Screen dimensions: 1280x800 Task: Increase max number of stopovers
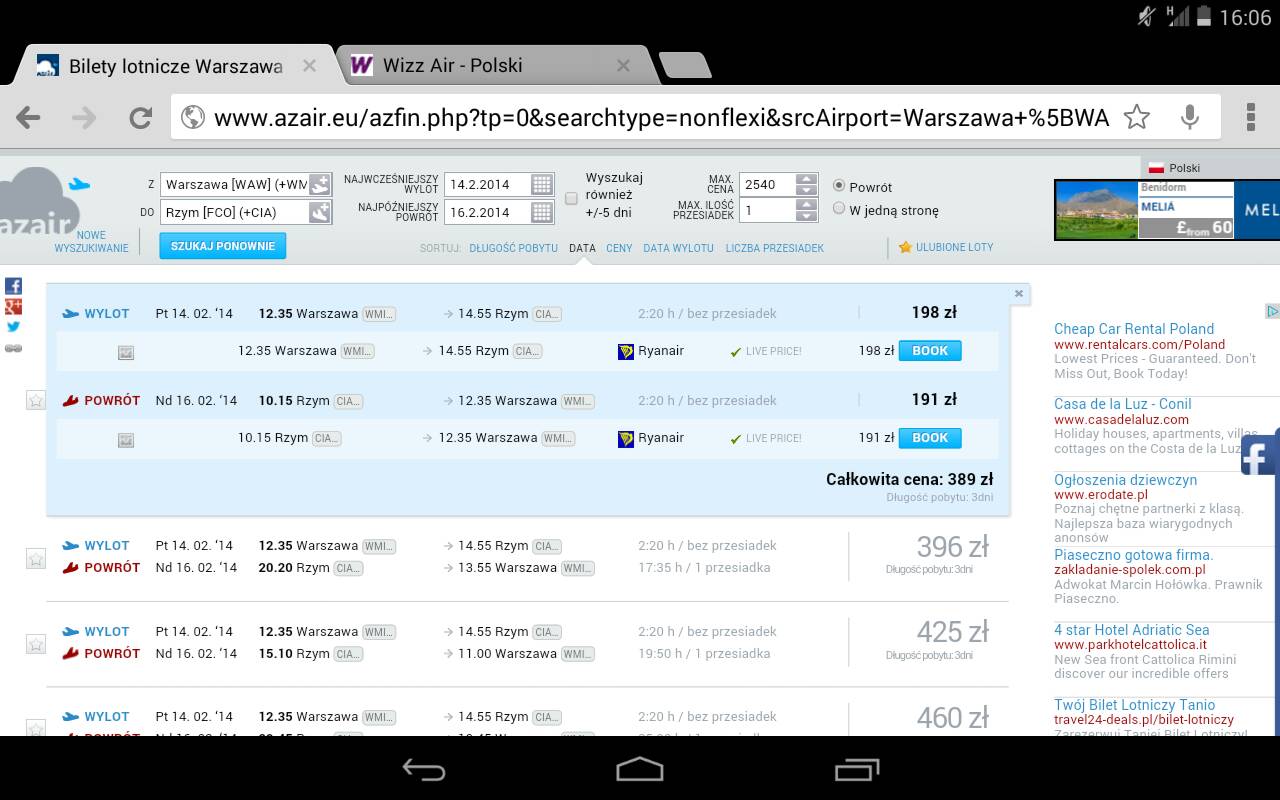pyautogui.click(x=807, y=205)
